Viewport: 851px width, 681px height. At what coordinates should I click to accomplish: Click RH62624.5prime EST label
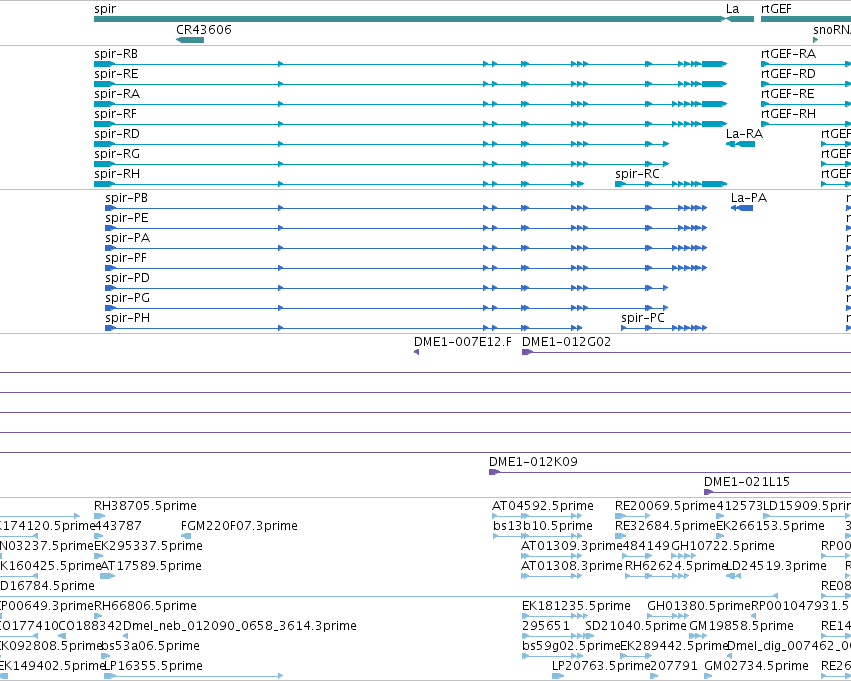click(x=676, y=567)
